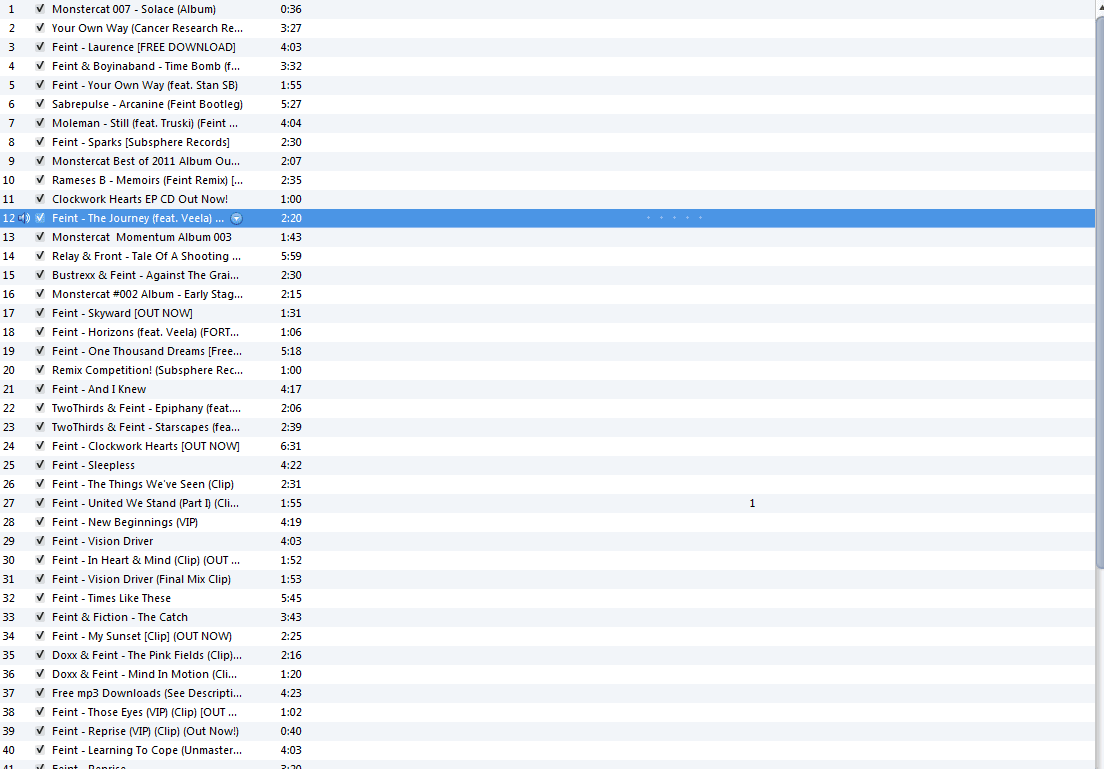Select Feint - Clockwork Hearts [OUT NOW]
This screenshot has width=1104, height=769.
point(146,446)
